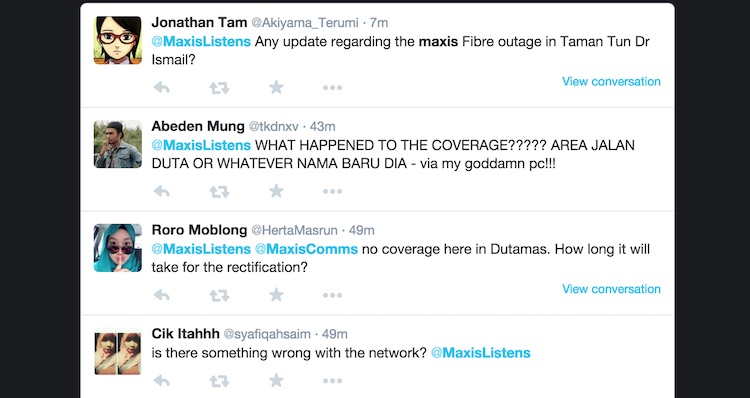750x398 pixels.
Task: Open more options on Abeden Mung's tweet
Action: coord(332,191)
